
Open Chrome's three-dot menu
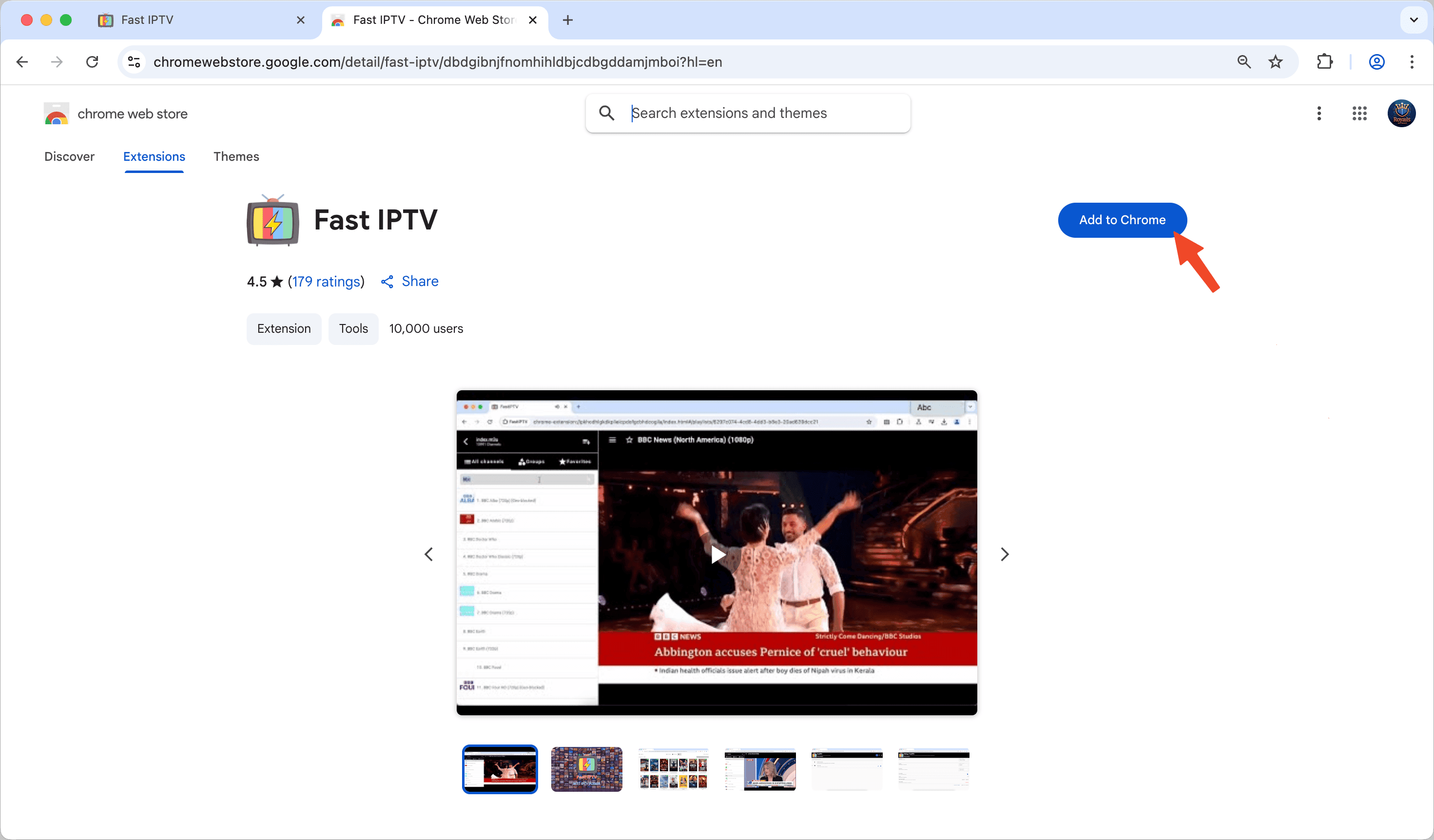point(1412,62)
